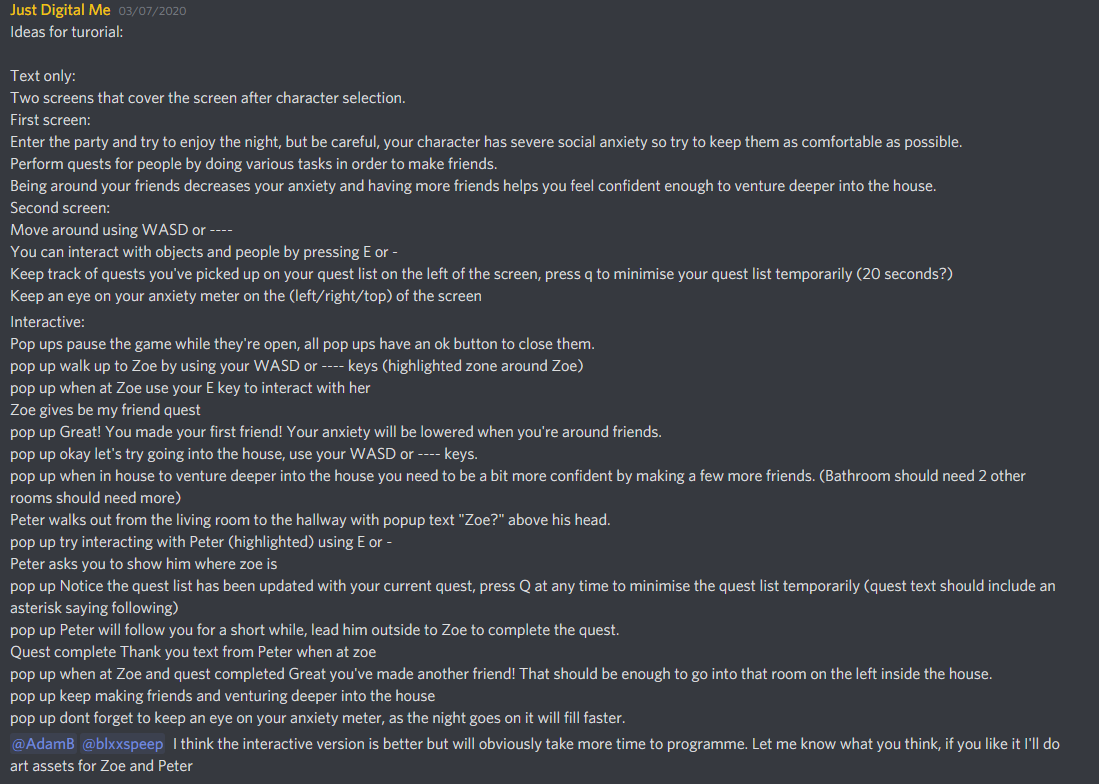
Task: Click the "Text only:" heading line
Action: coord(43,75)
